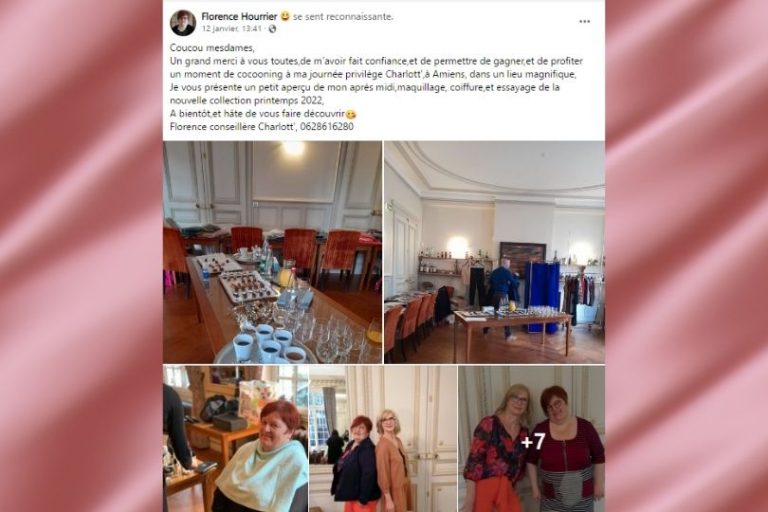This screenshot has width=768, height=512.
Task: Click the pink satin background on right
Action: [x=687, y=256]
